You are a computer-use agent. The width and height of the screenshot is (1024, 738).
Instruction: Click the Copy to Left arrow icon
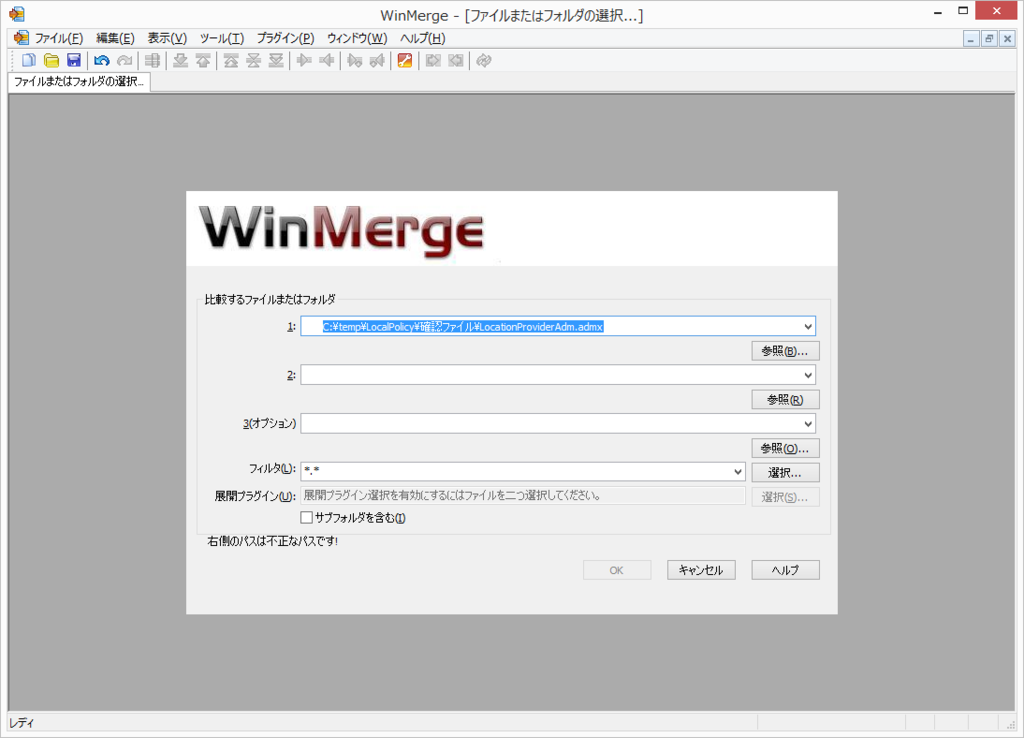(327, 61)
